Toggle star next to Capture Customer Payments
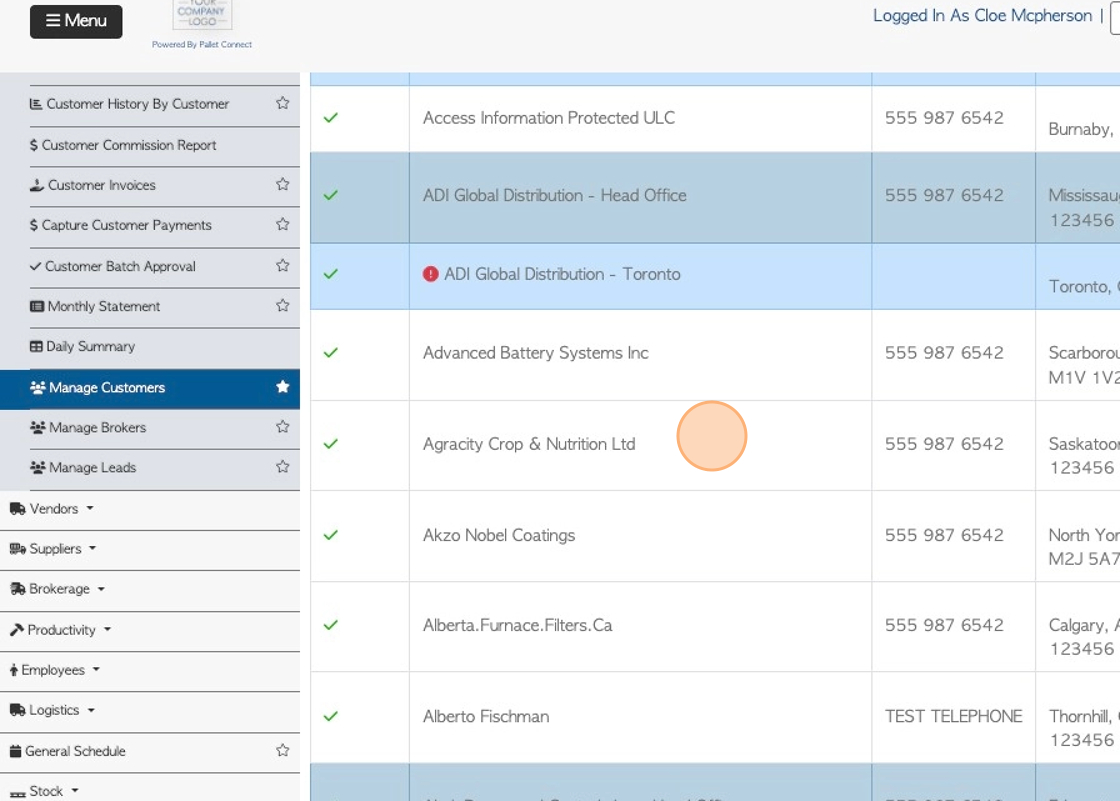This screenshot has height=801, width=1120. 283,224
